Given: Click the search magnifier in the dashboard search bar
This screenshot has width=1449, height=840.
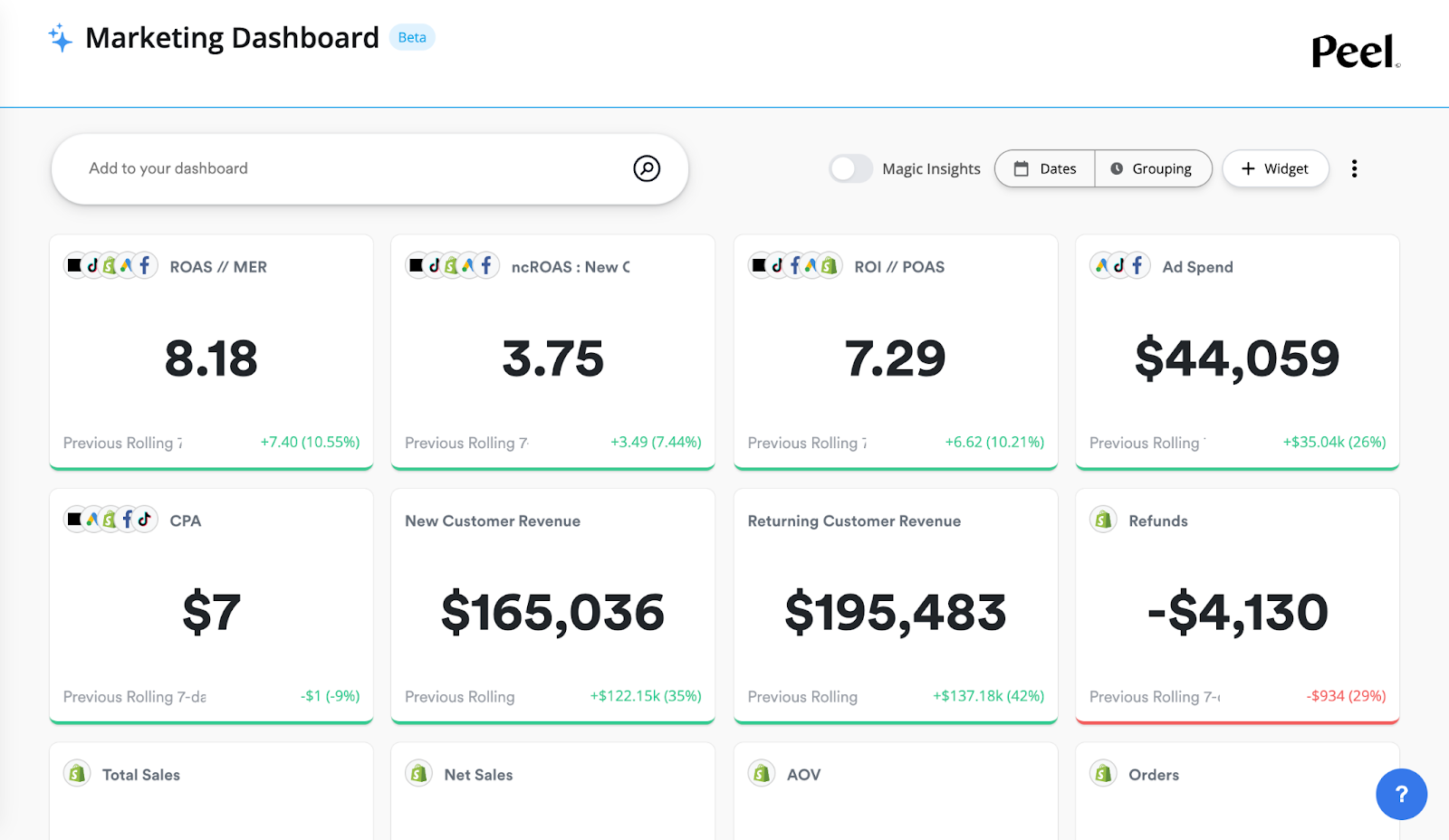Looking at the screenshot, I should pyautogui.click(x=647, y=168).
